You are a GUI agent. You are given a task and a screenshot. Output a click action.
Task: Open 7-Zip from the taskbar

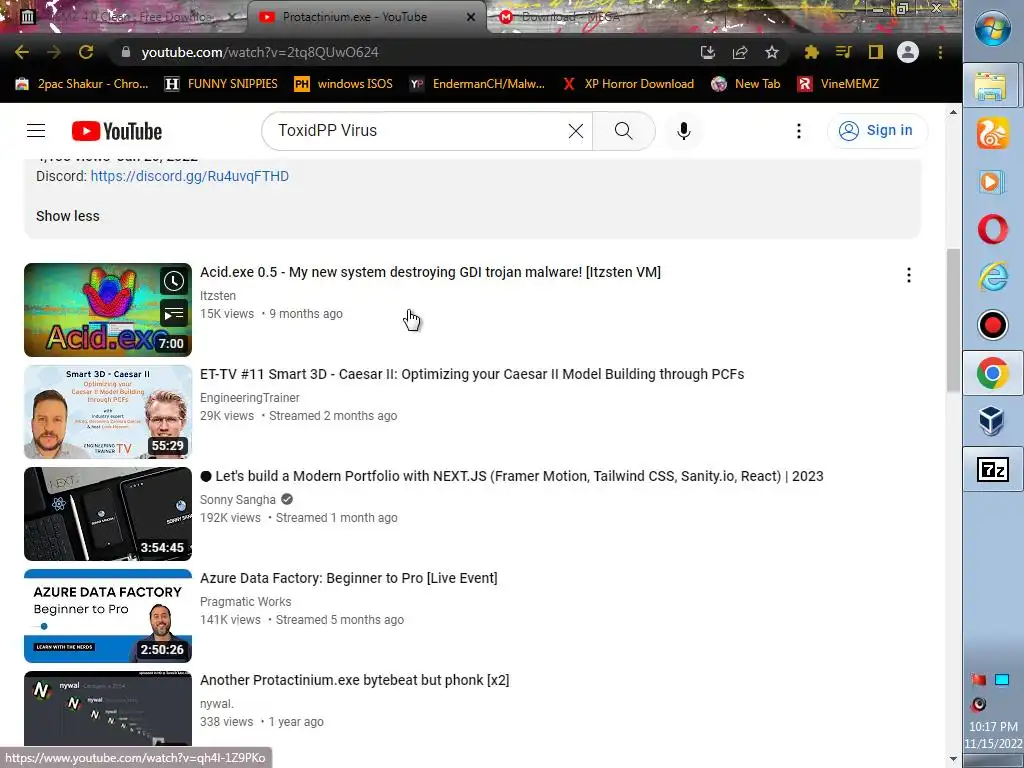(x=993, y=469)
